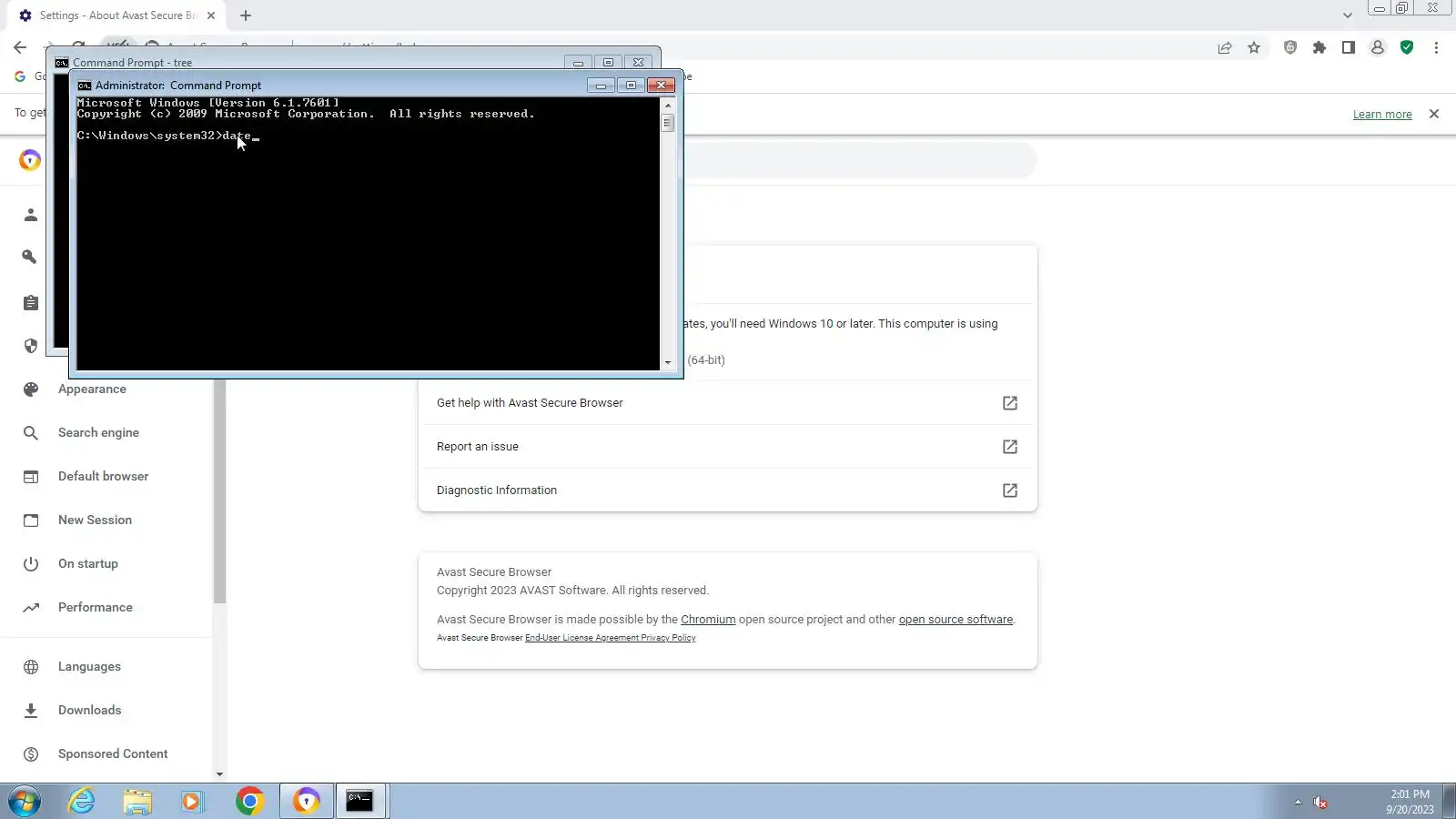Open the End-User License Agreement link
This screenshot has width=1456, height=819.
point(581,638)
